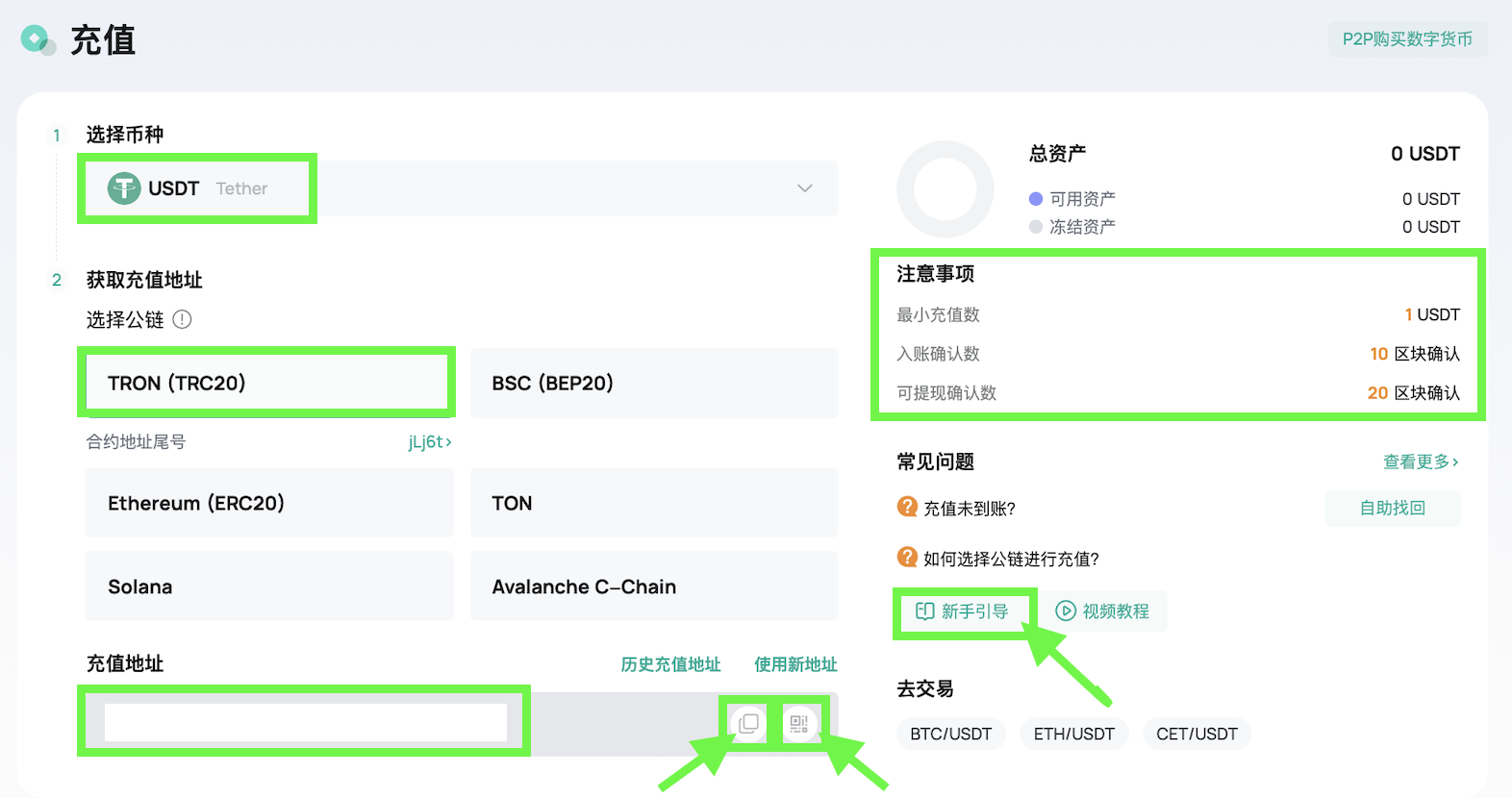Open the chain selection info tooltip icon

click(182, 319)
